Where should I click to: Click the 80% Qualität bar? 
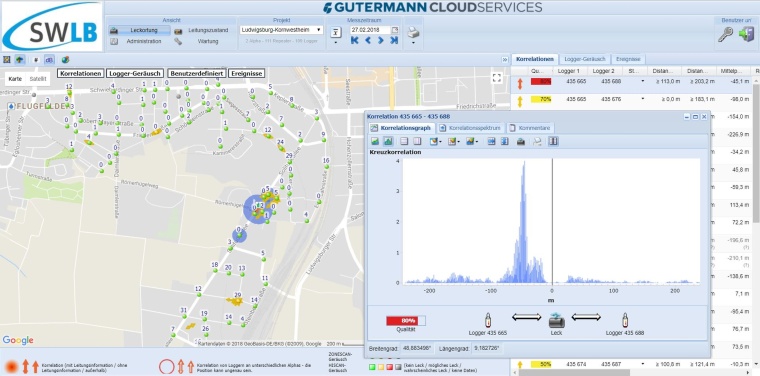(x=406, y=321)
